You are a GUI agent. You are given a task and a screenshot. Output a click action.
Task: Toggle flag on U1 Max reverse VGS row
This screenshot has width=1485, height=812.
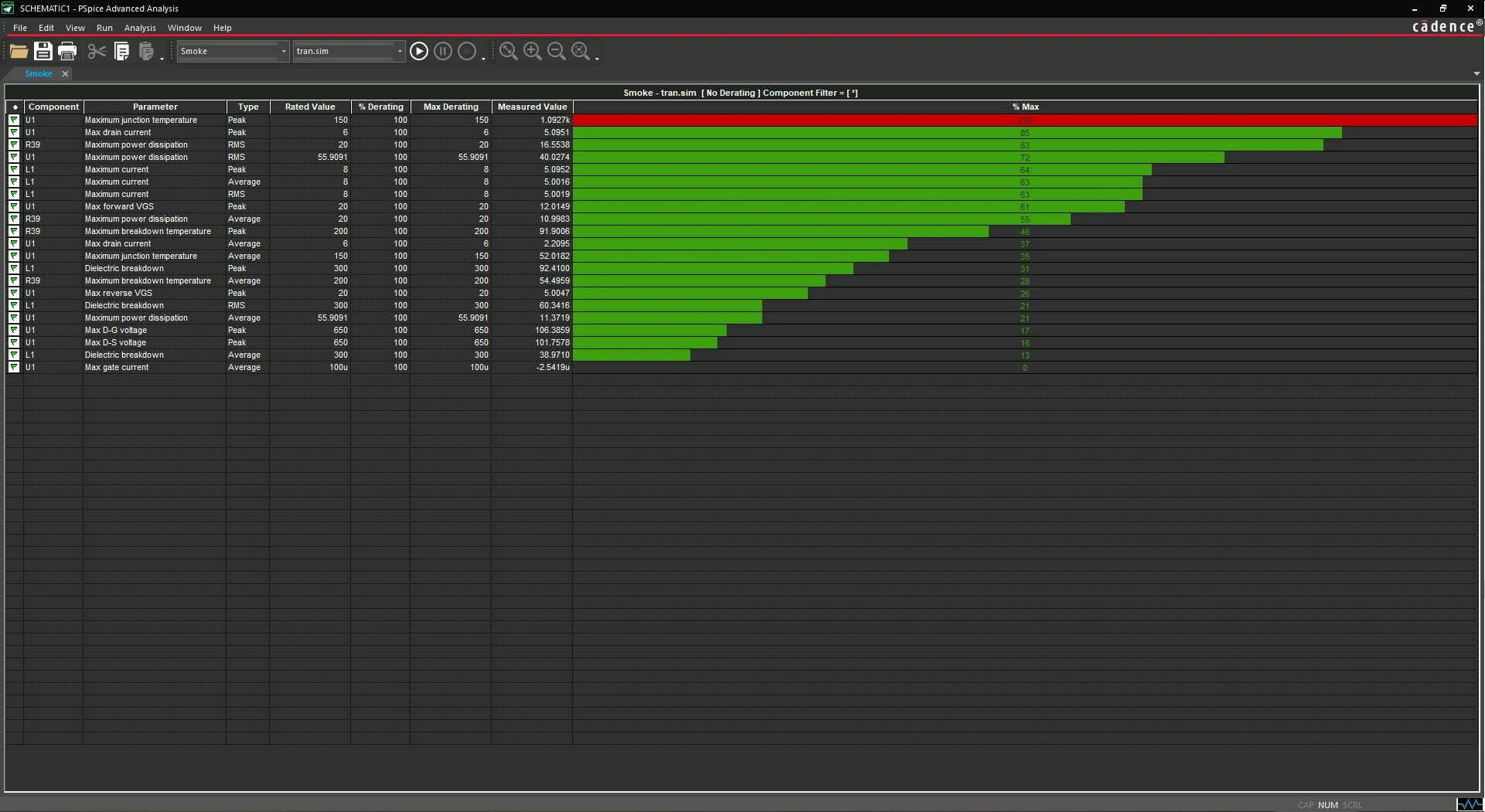click(14, 293)
